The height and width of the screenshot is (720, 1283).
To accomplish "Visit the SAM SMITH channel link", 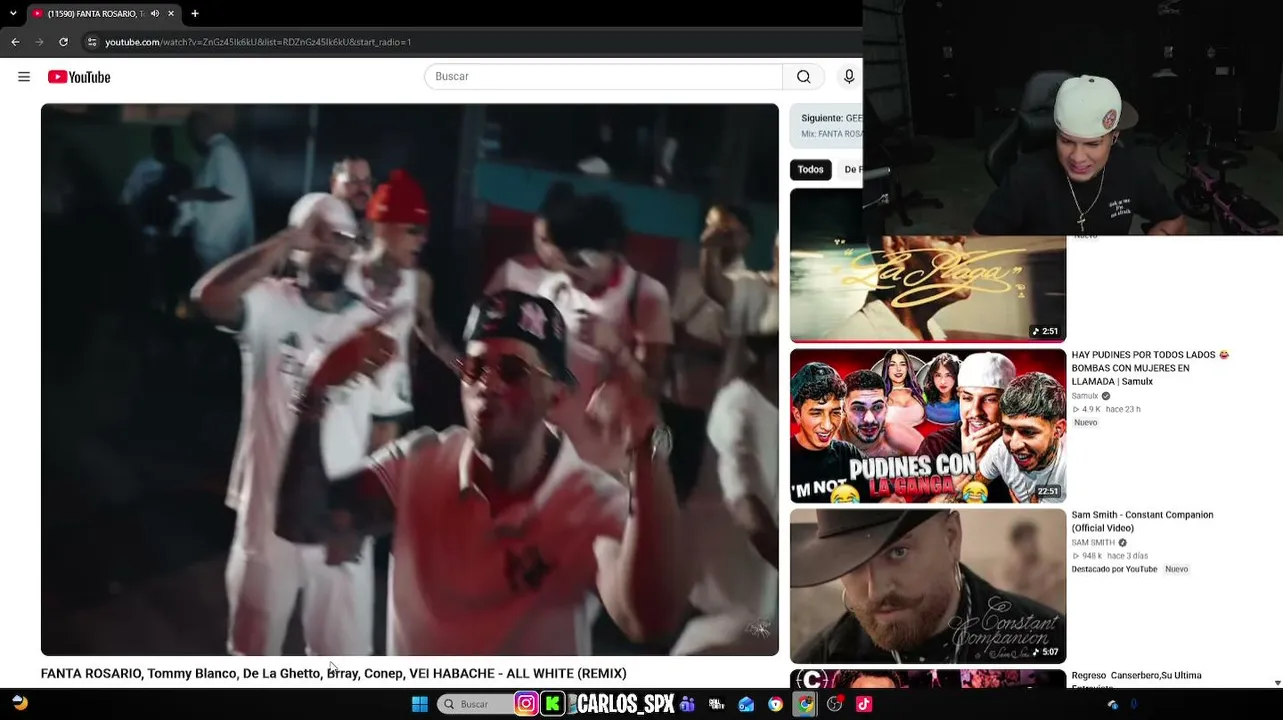I will (1093, 543).
